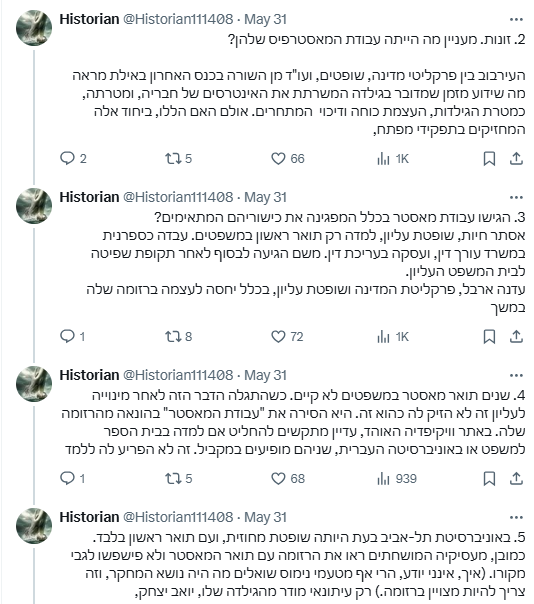Open @Historian111408 handle on tweet 3
Image resolution: width=534 pixels, height=604 pixels.
pyautogui.click(x=178, y=197)
